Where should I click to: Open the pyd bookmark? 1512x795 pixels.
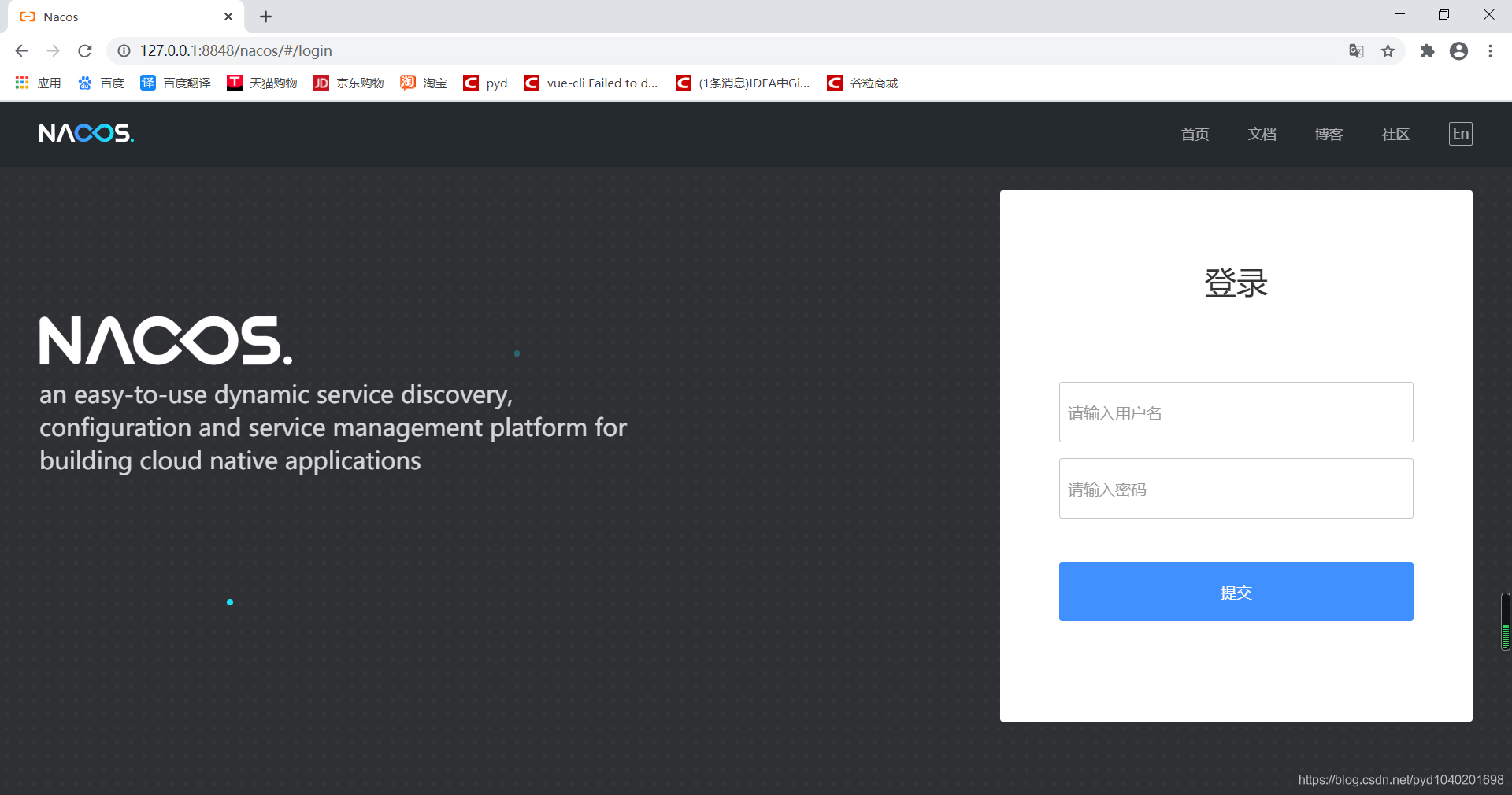pos(485,83)
